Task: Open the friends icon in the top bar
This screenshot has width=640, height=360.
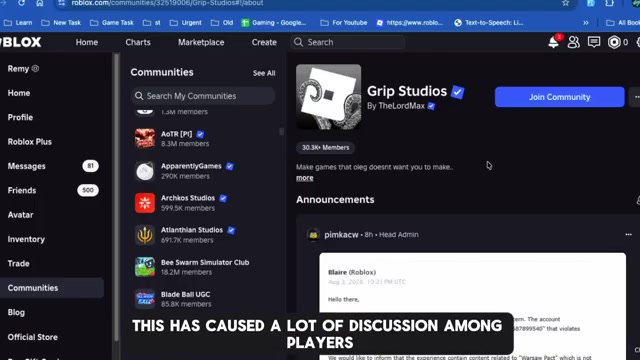Action: coord(573,42)
